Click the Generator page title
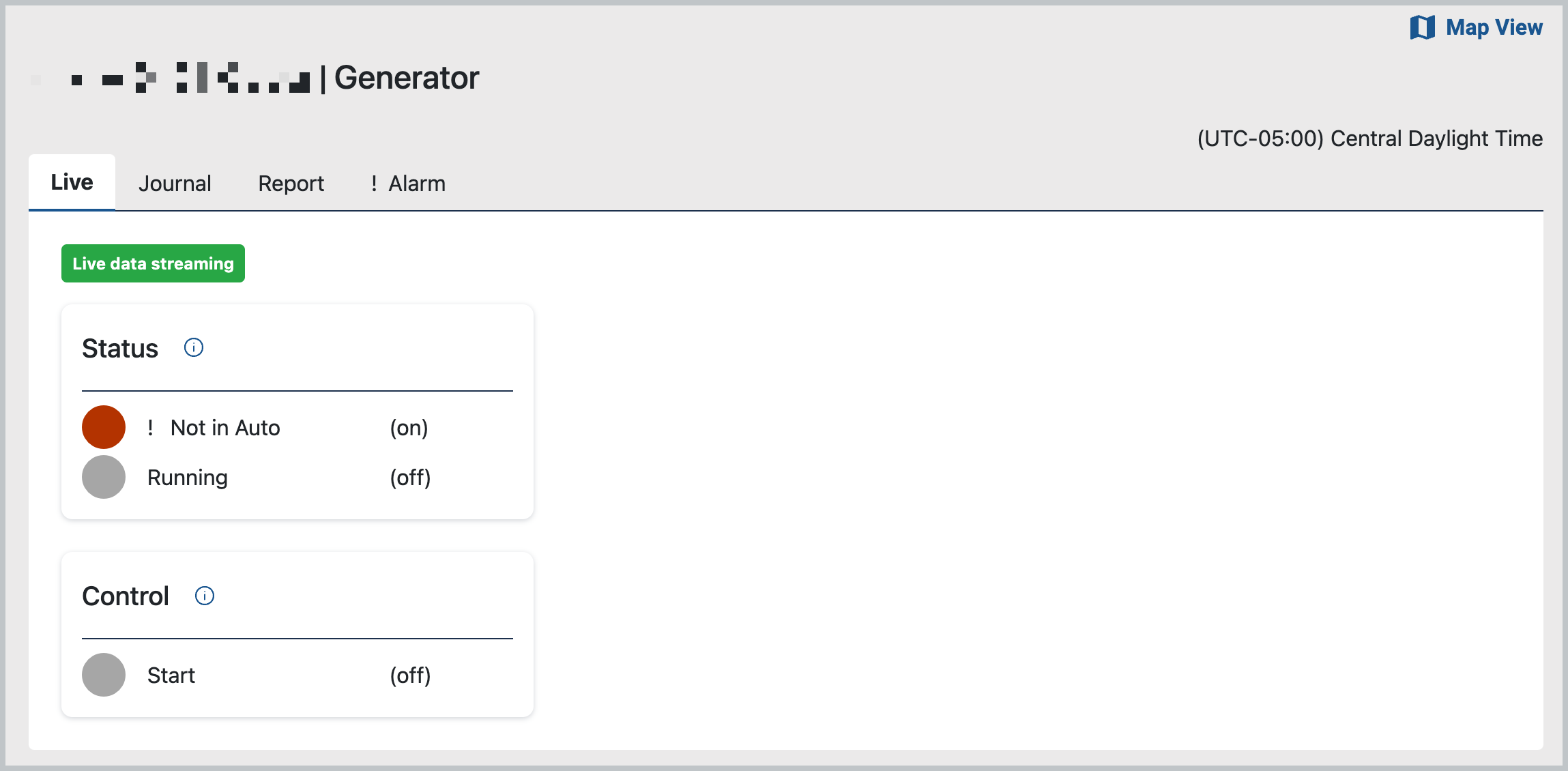 407,78
